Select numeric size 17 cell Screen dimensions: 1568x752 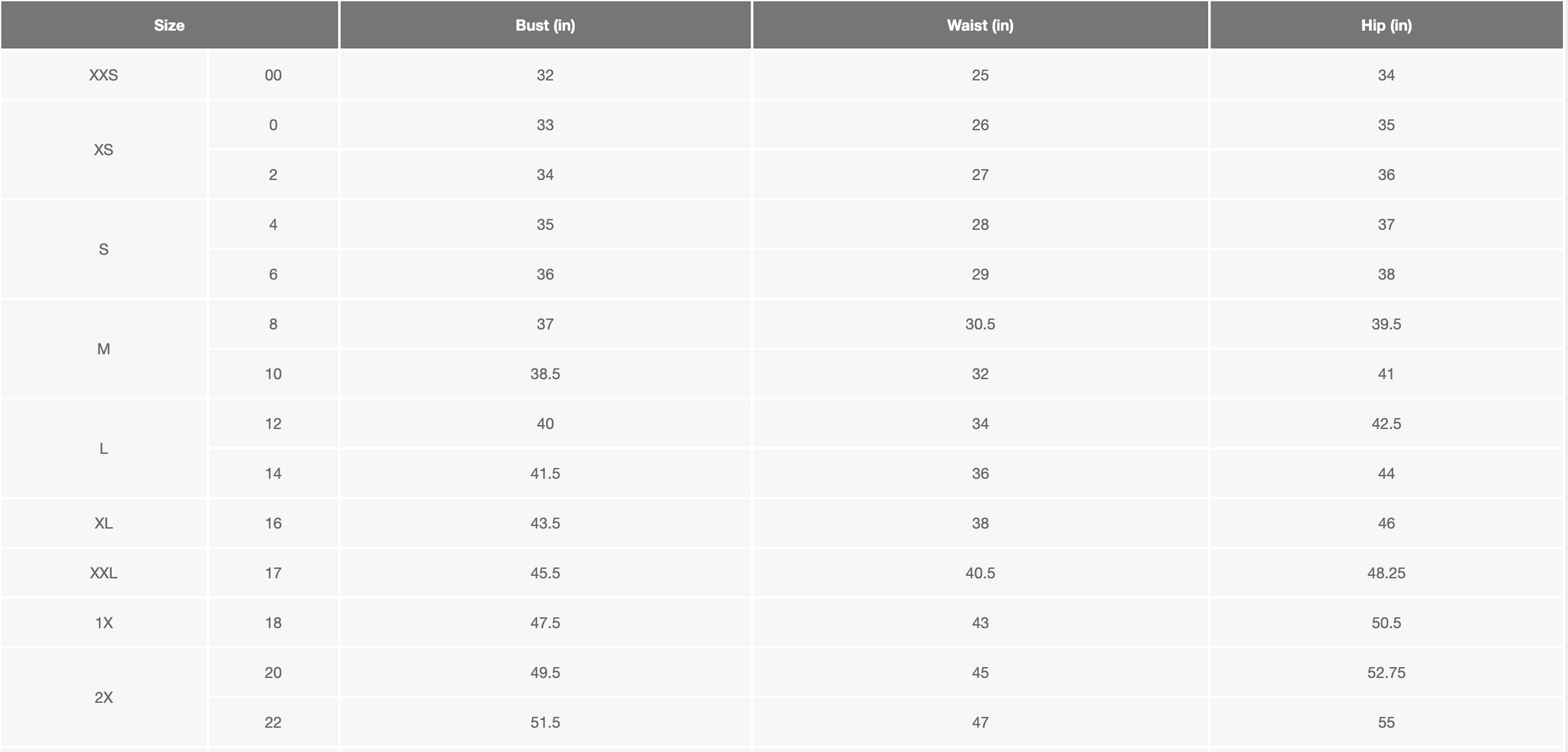coord(273,573)
